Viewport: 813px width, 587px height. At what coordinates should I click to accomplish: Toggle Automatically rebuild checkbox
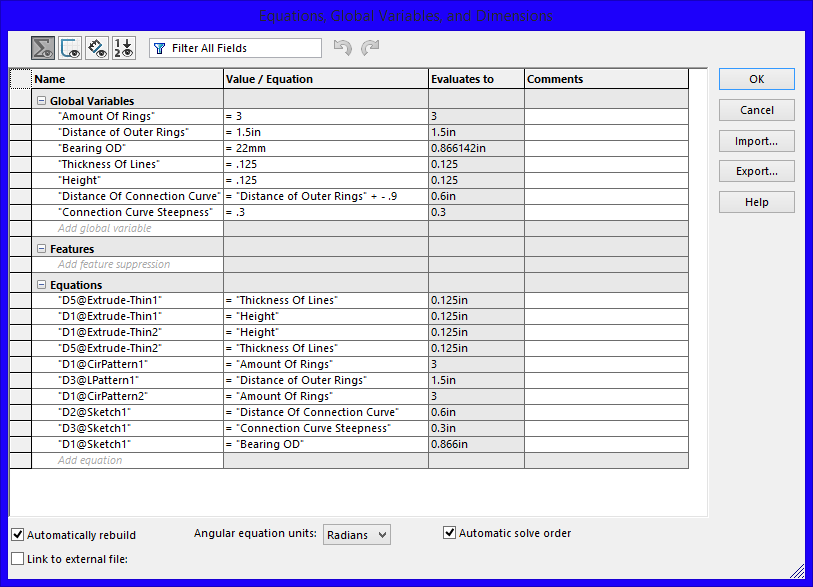18,535
